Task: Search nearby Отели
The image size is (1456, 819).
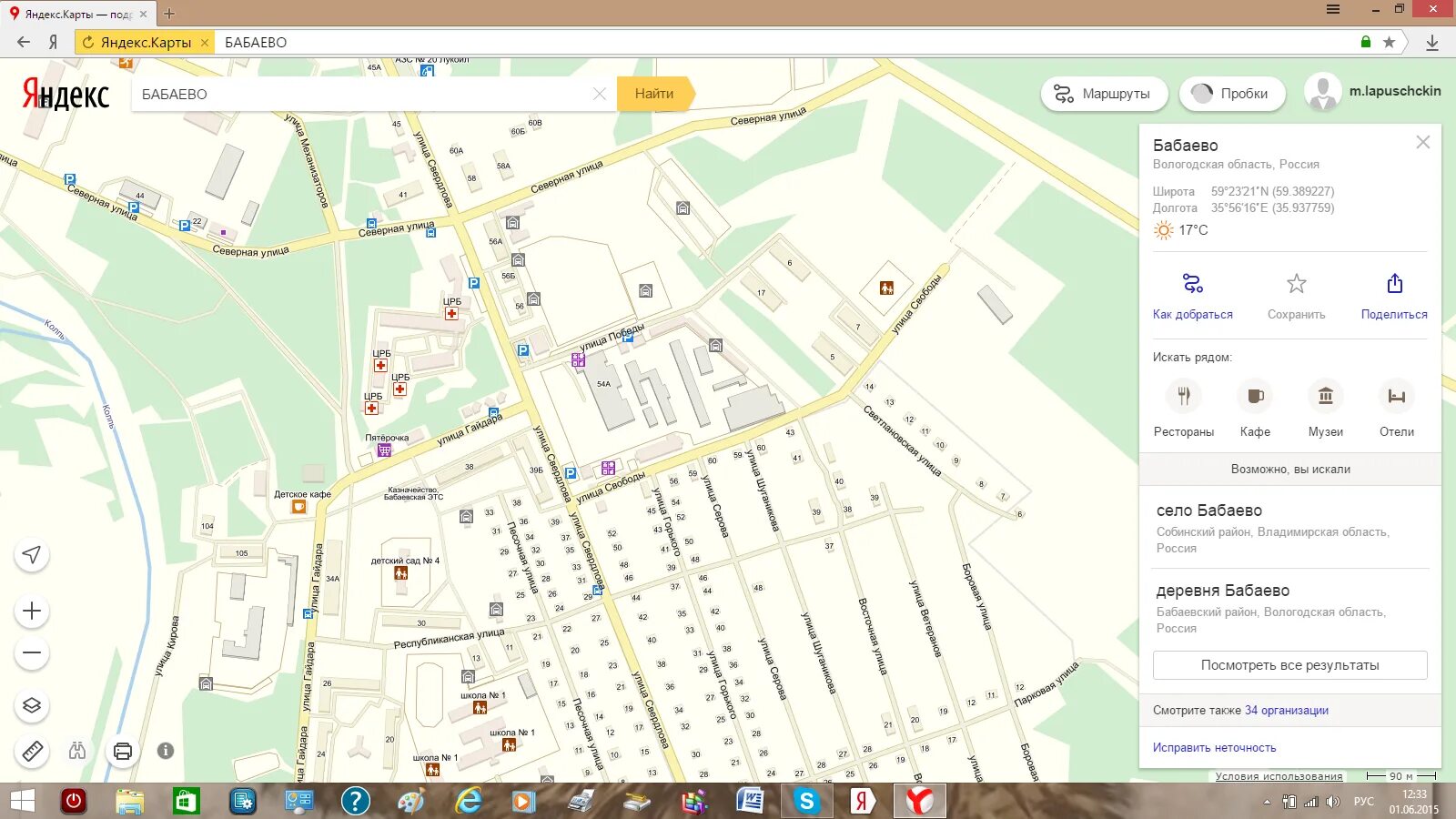Action: (1397, 408)
